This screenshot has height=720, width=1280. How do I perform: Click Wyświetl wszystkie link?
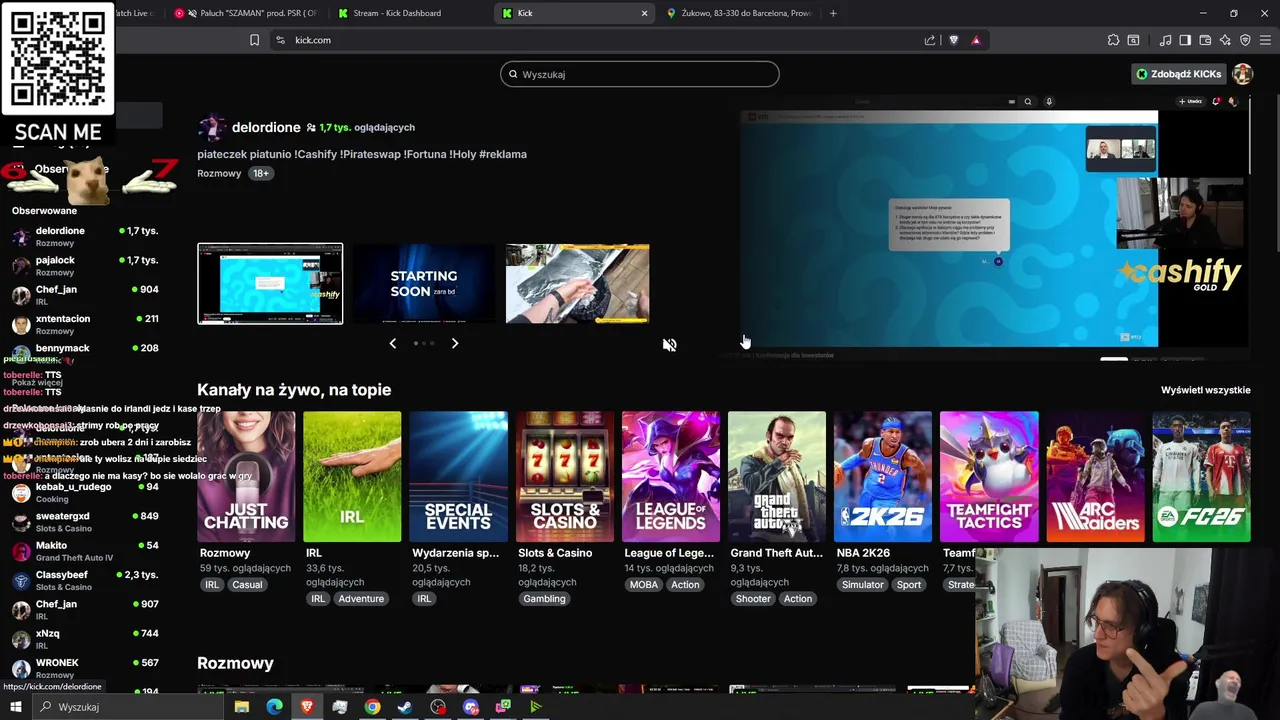click(1205, 390)
